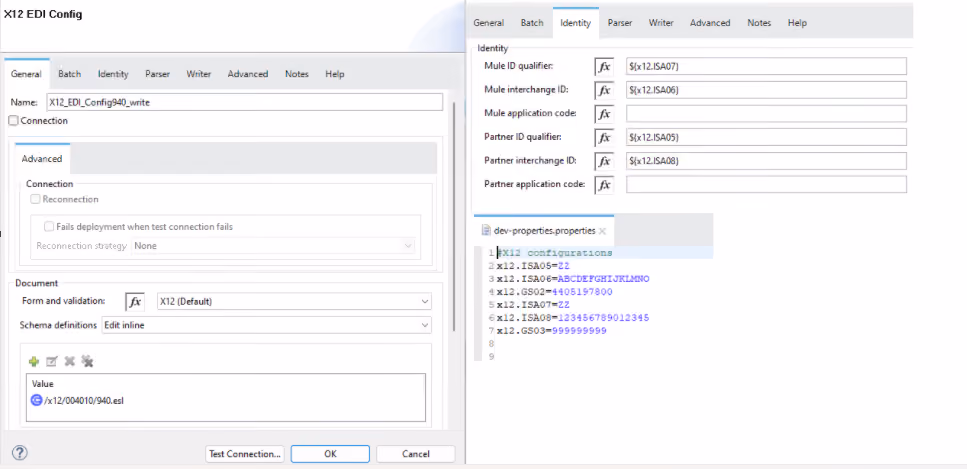Click the Cancel button
The width and height of the screenshot is (967, 469).
(416, 454)
